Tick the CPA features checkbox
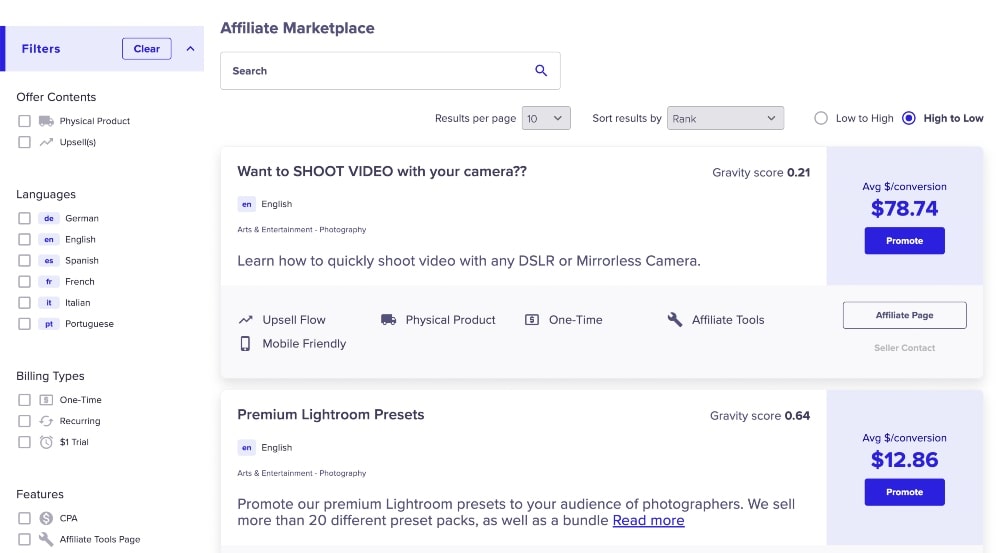 (24, 518)
